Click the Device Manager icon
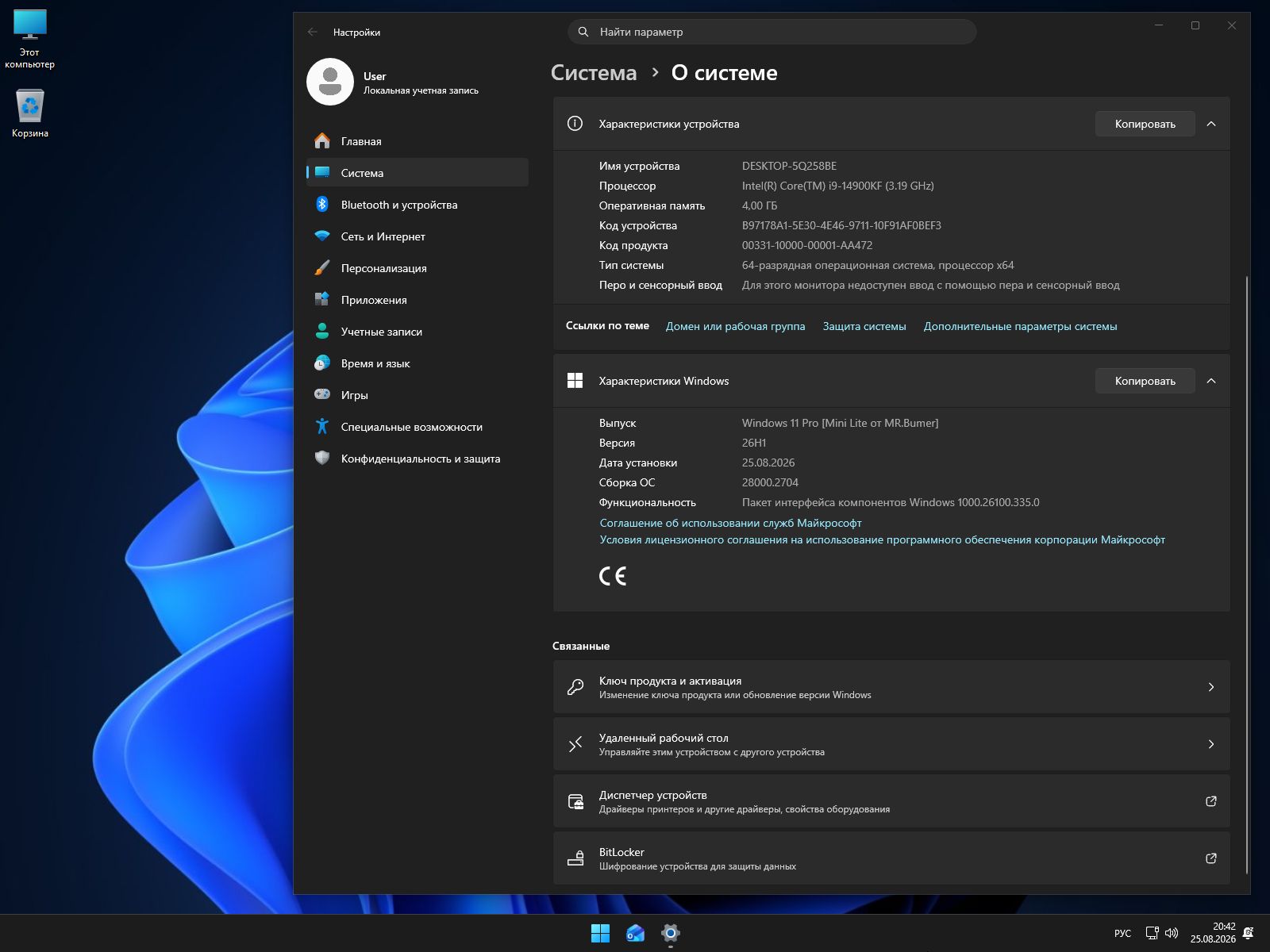This screenshot has height=952, width=1270. (575, 801)
